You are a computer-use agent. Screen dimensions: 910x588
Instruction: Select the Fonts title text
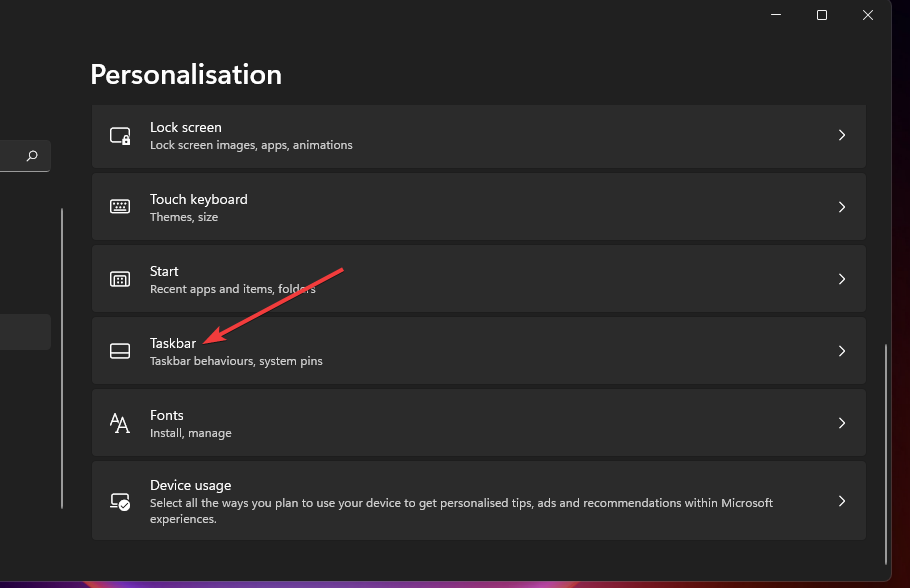tap(167, 415)
